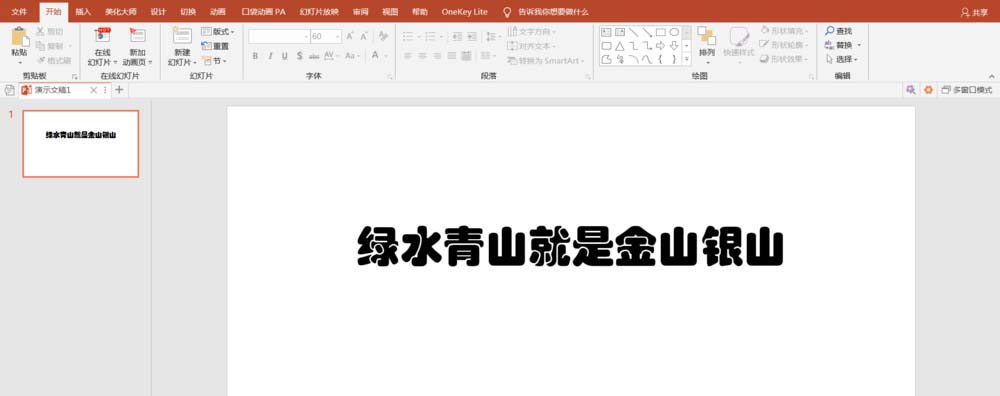Switch to the 动画 Animations tab
The width and height of the screenshot is (1000, 396).
pyautogui.click(x=217, y=11)
